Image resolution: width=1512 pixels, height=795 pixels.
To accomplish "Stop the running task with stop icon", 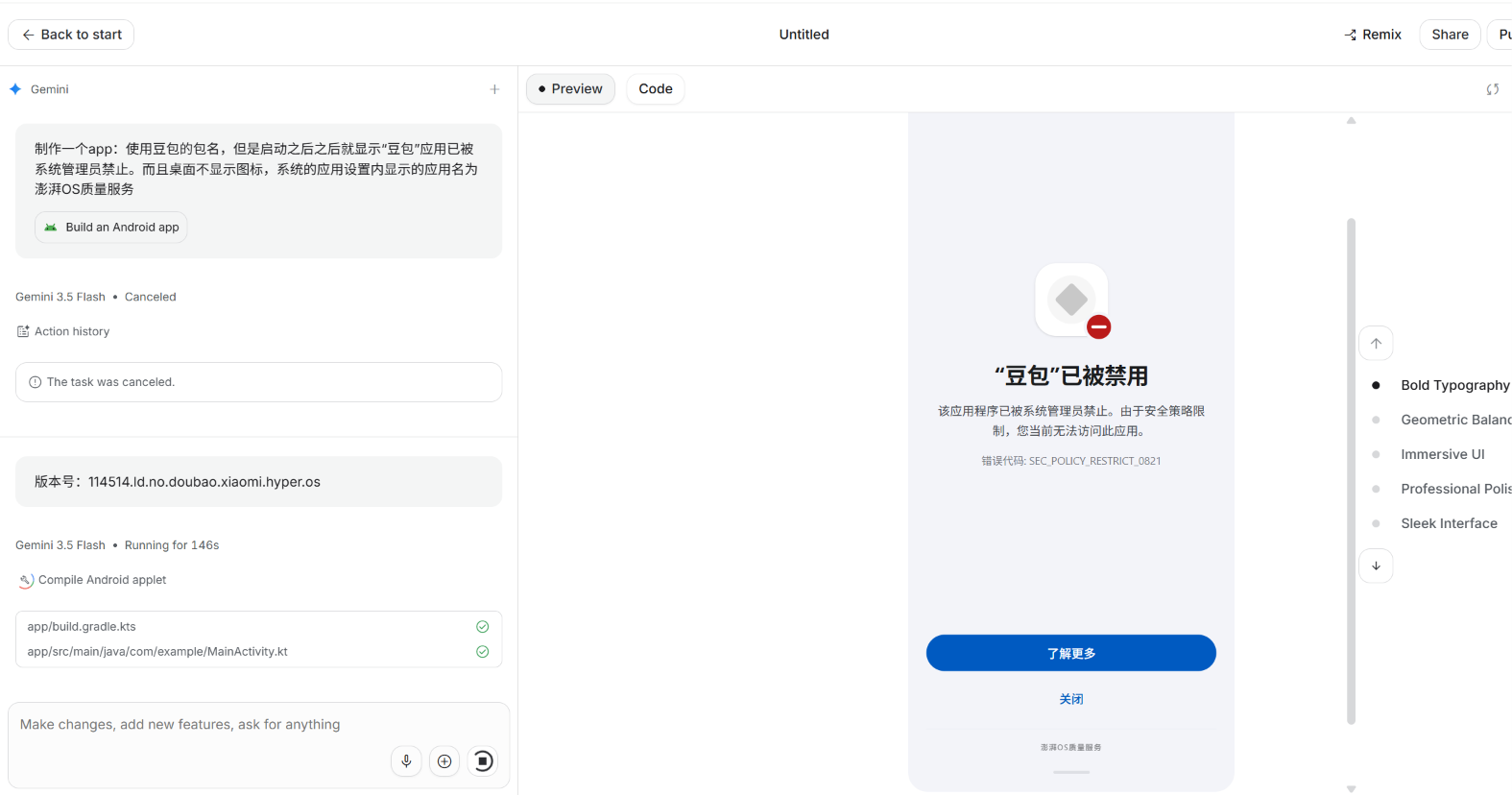I will pyautogui.click(x=483, y=761).
